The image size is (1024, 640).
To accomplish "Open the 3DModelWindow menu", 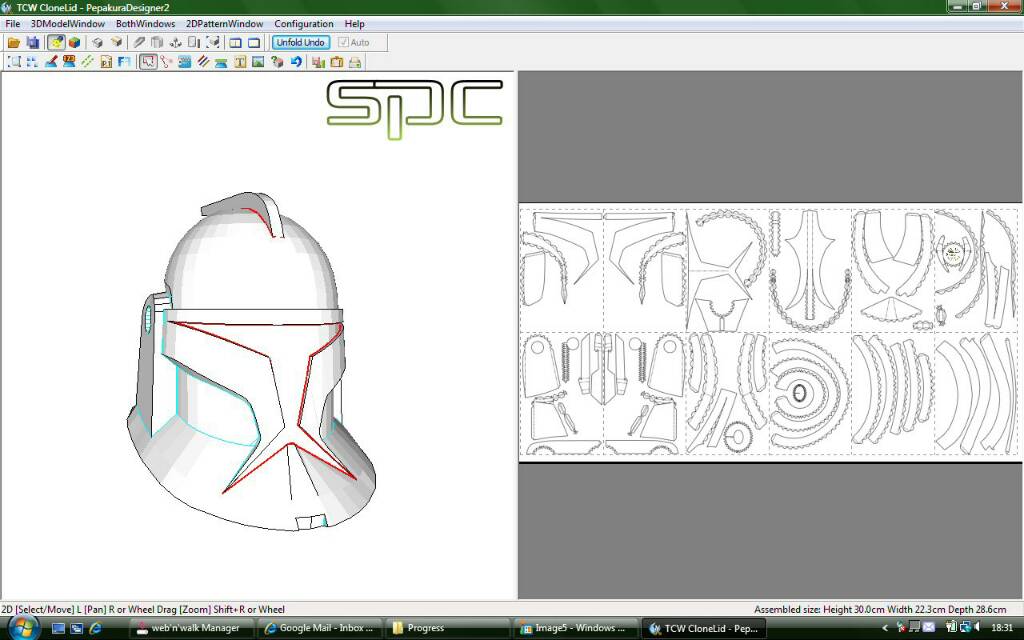I will 67,24.
